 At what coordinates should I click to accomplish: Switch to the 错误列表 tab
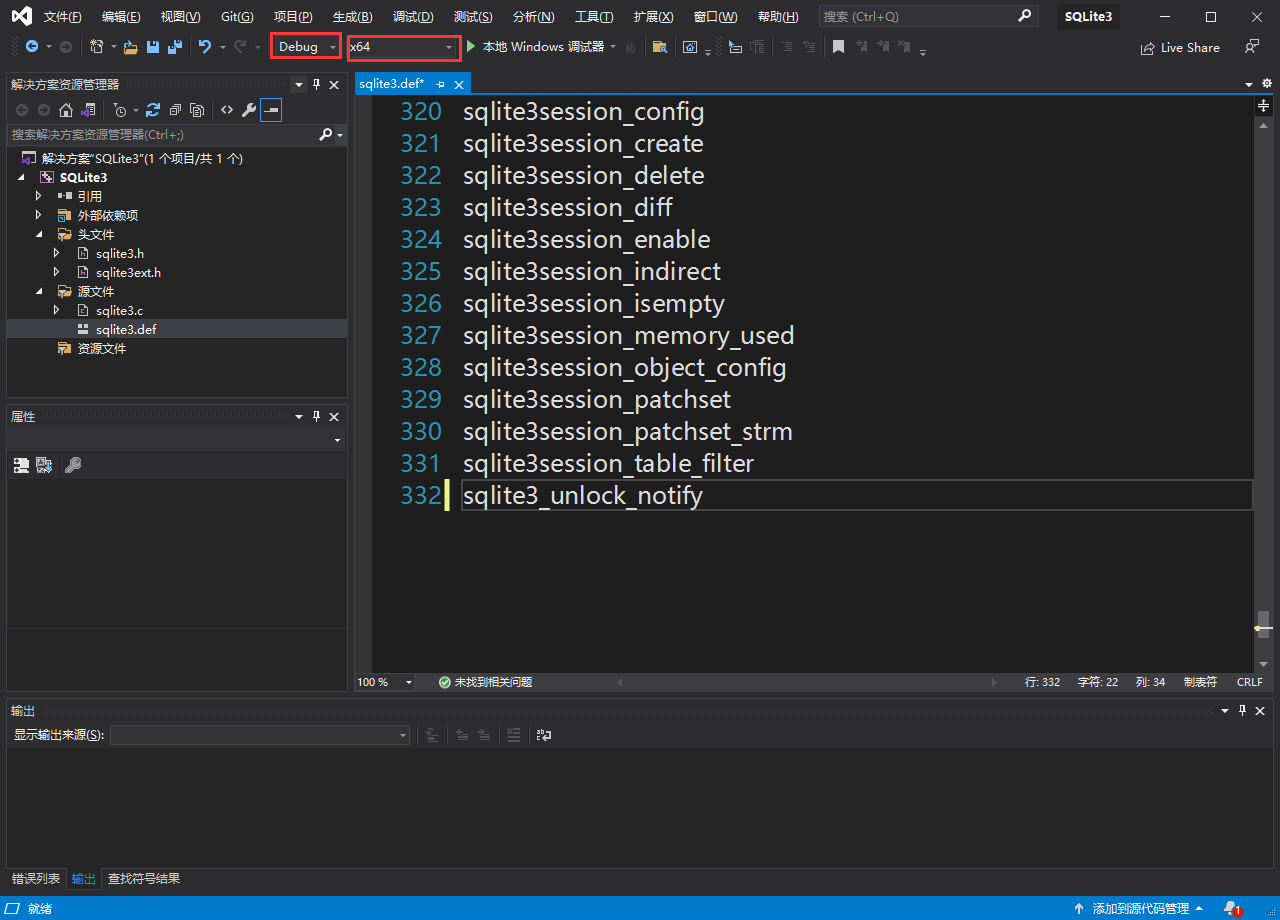click(36, 879)
